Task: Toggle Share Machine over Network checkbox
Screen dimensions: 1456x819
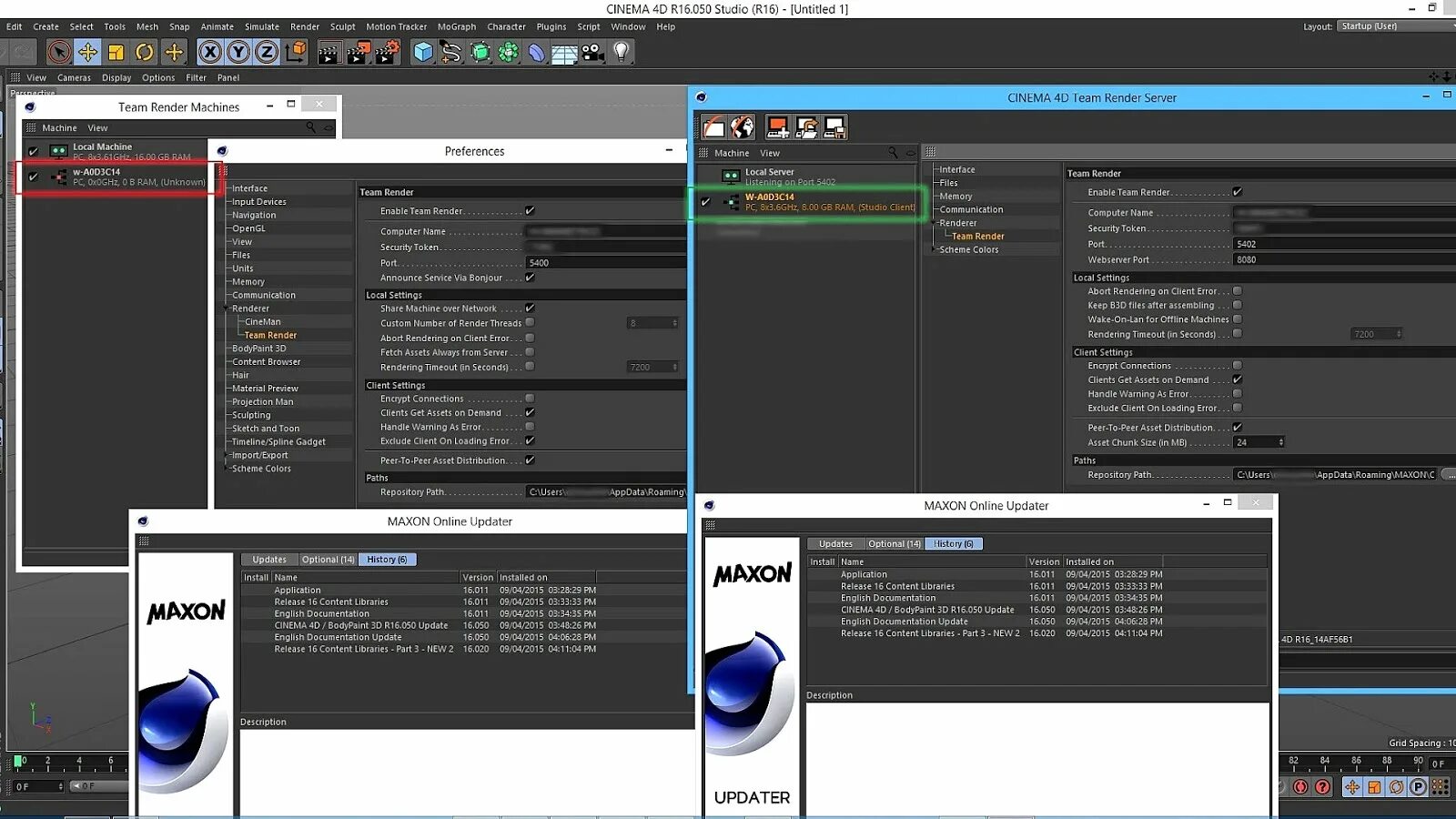Action: (530, 308)
